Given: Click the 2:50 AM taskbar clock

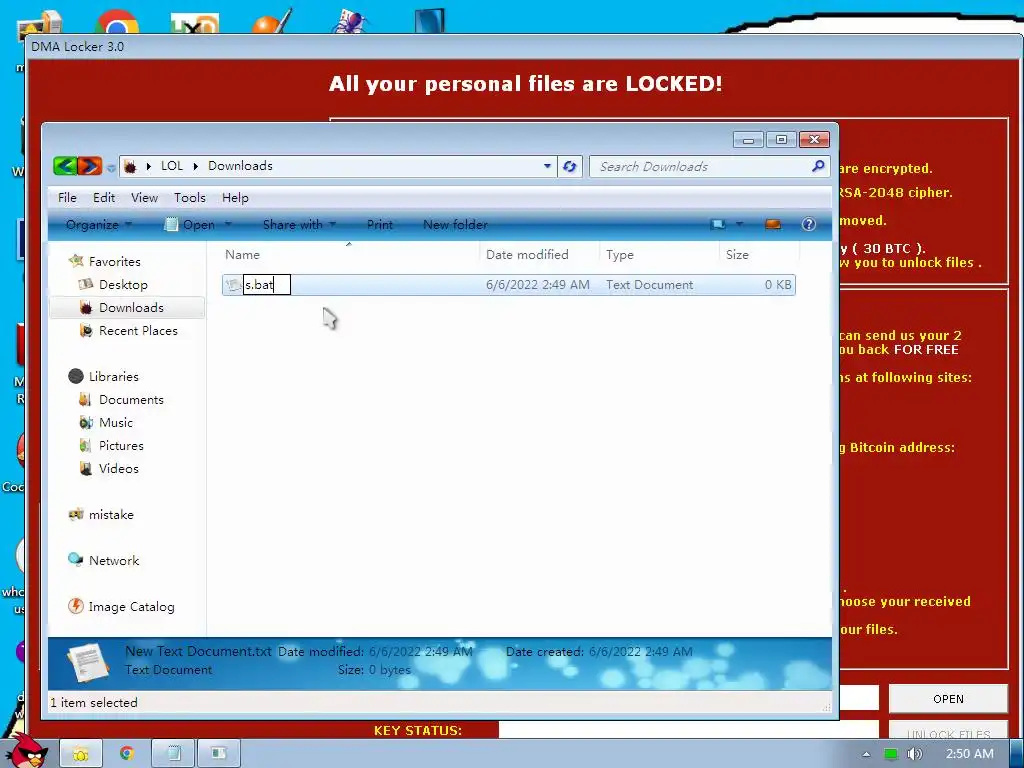Looking at the screenshot, I should (970, 754).
